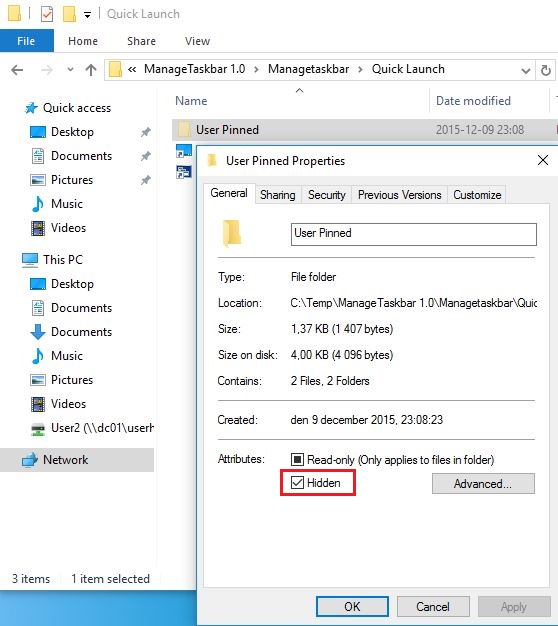This screenshot has width=558, height=626.
Task: Cancel the properties dialog
Action: pyautogui.click(x=433, y=606)
